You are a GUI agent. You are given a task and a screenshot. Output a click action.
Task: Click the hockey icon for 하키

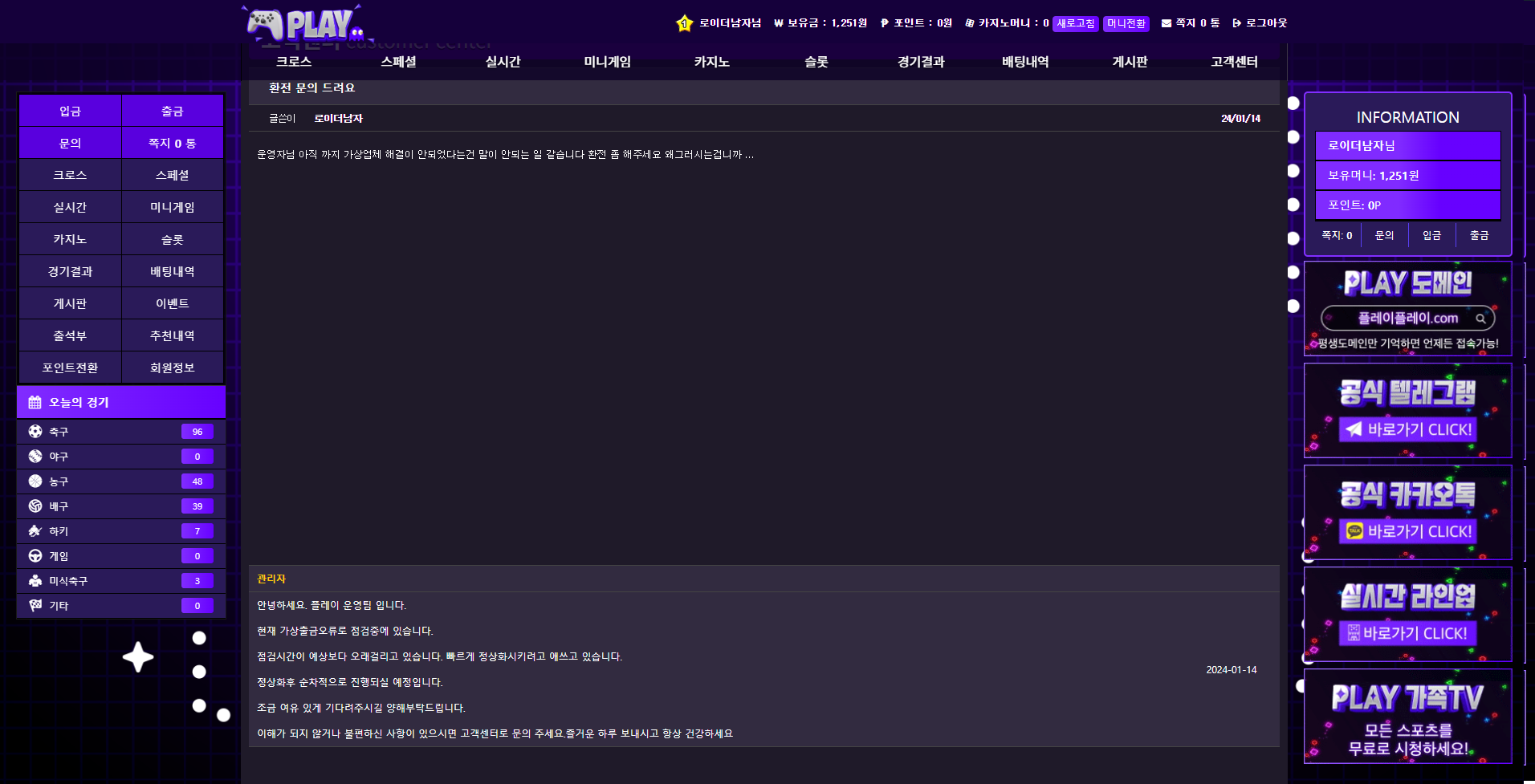(x=35, y=531)
